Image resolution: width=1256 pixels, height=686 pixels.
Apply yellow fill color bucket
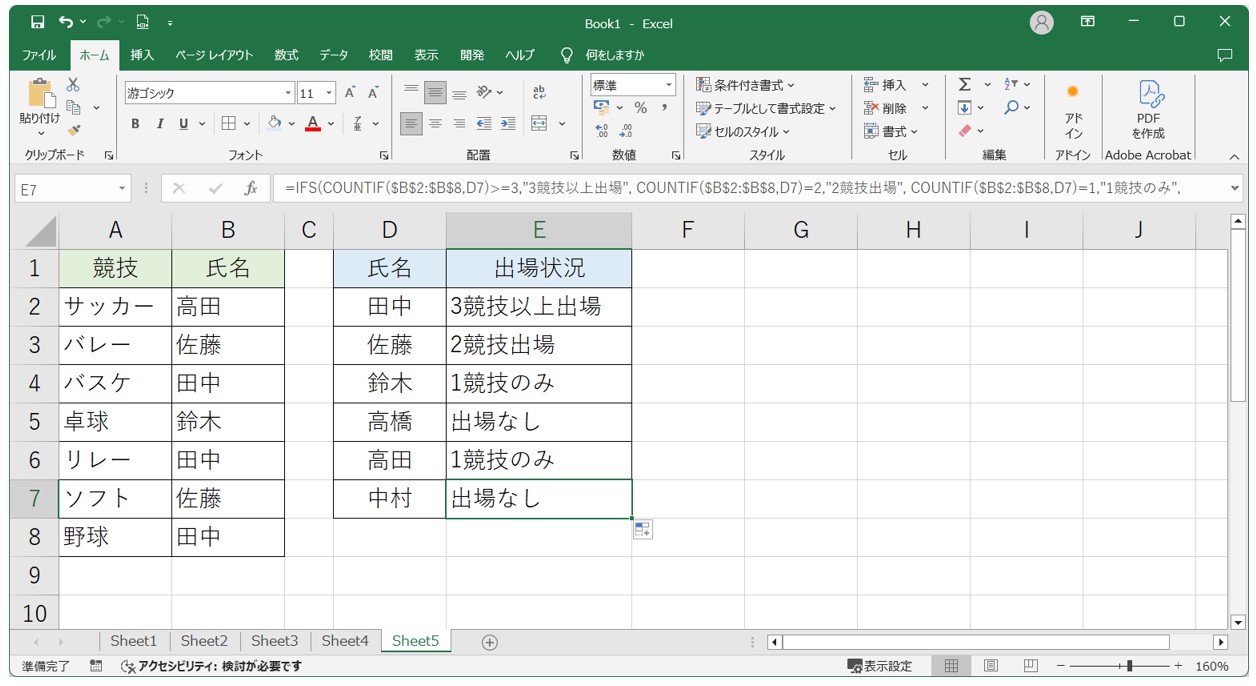coord(274,124)
